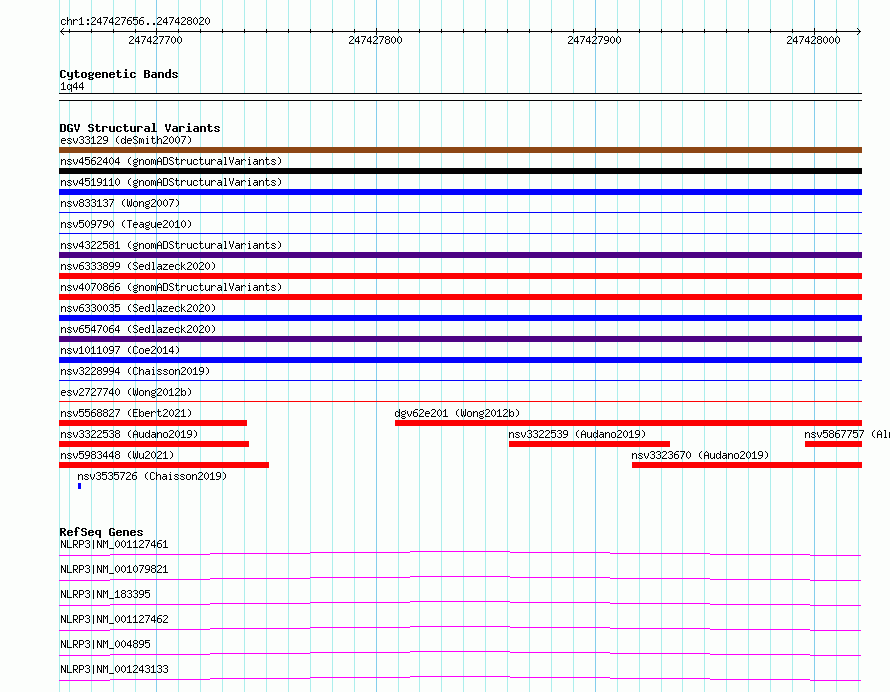The image size is (890, 692).
Task: Select the 1q44 cytogenetic band label
Action: point(72,86)
